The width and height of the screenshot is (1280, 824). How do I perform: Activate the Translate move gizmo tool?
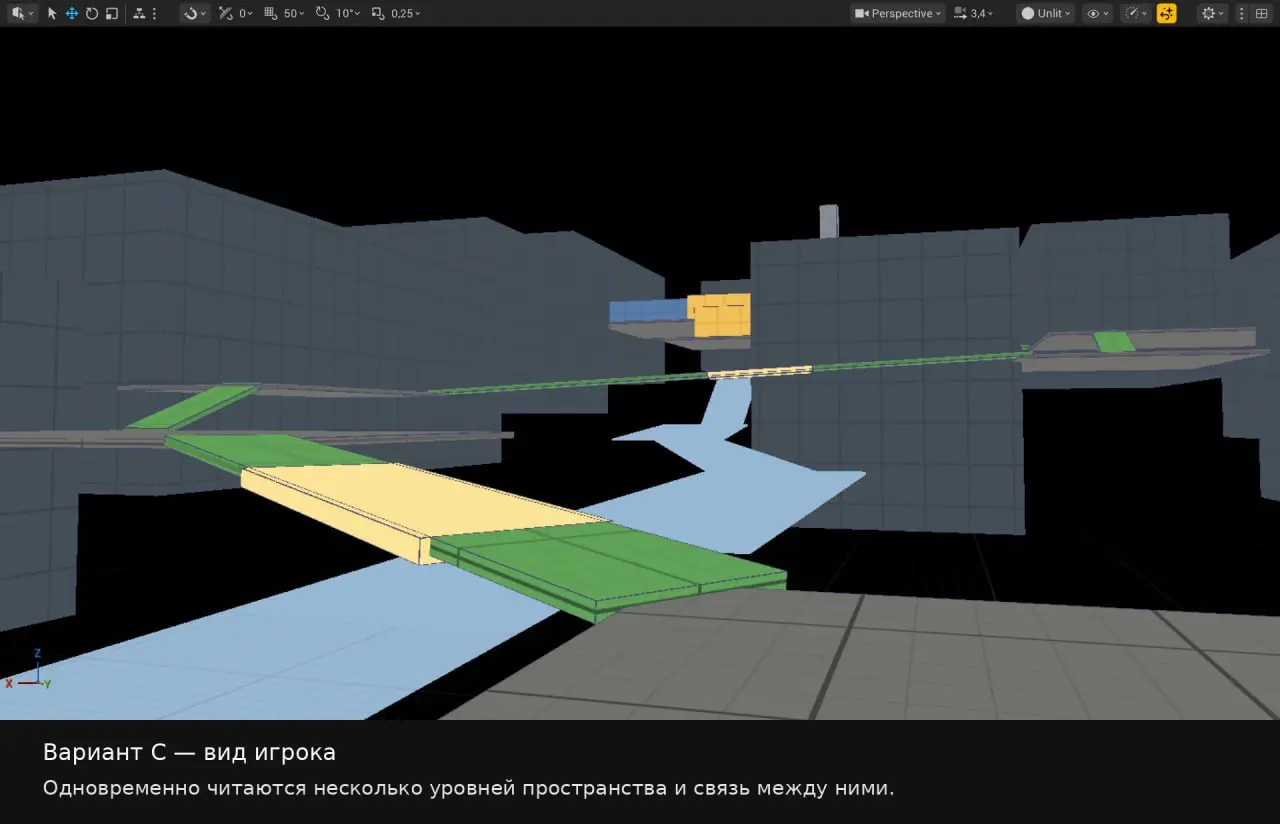point(72,14)
